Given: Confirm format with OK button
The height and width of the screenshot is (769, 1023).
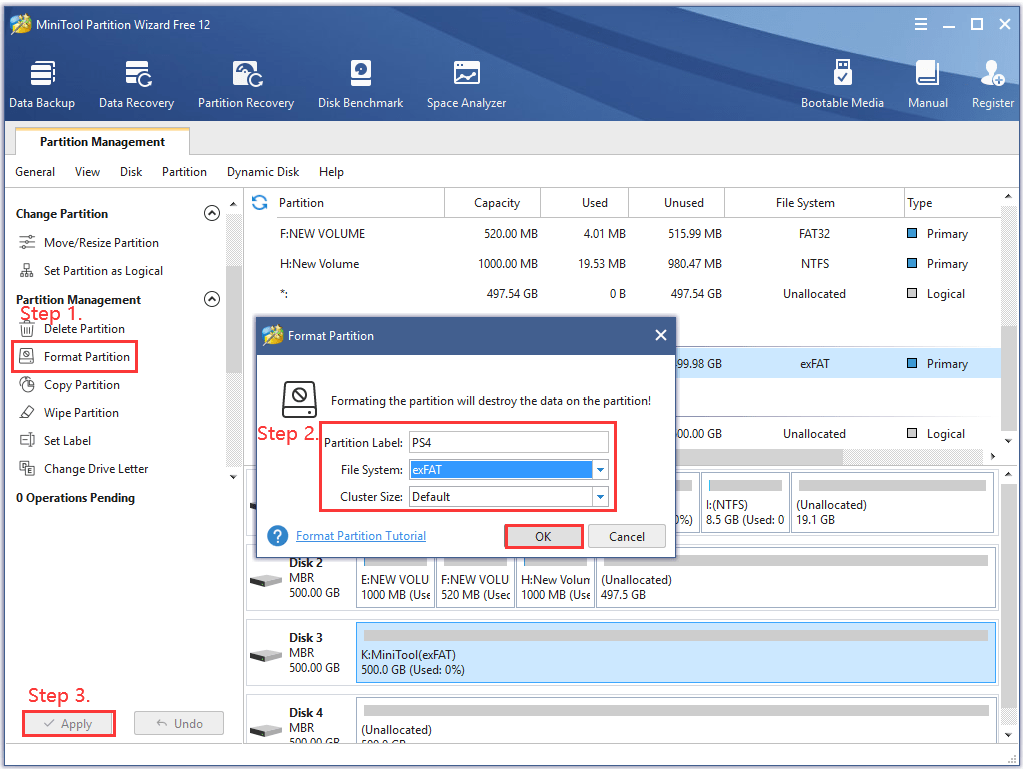Looking at the screenshot, I should [543, 536].
